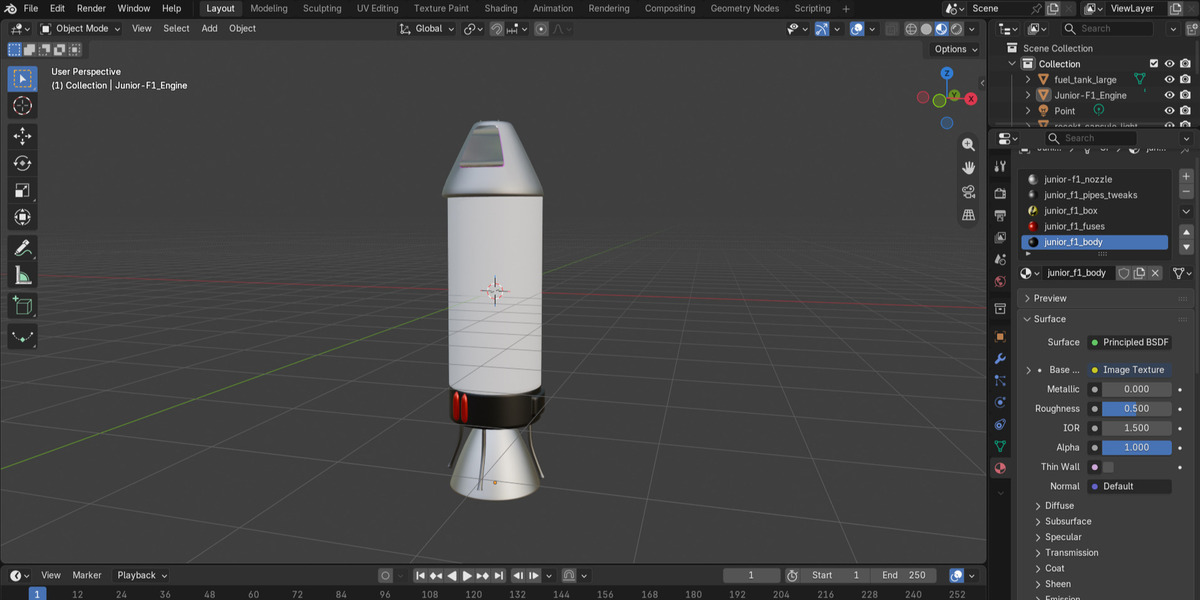Switch to orthographic grid view icon
1200x600 pixels.
(968, 215)
